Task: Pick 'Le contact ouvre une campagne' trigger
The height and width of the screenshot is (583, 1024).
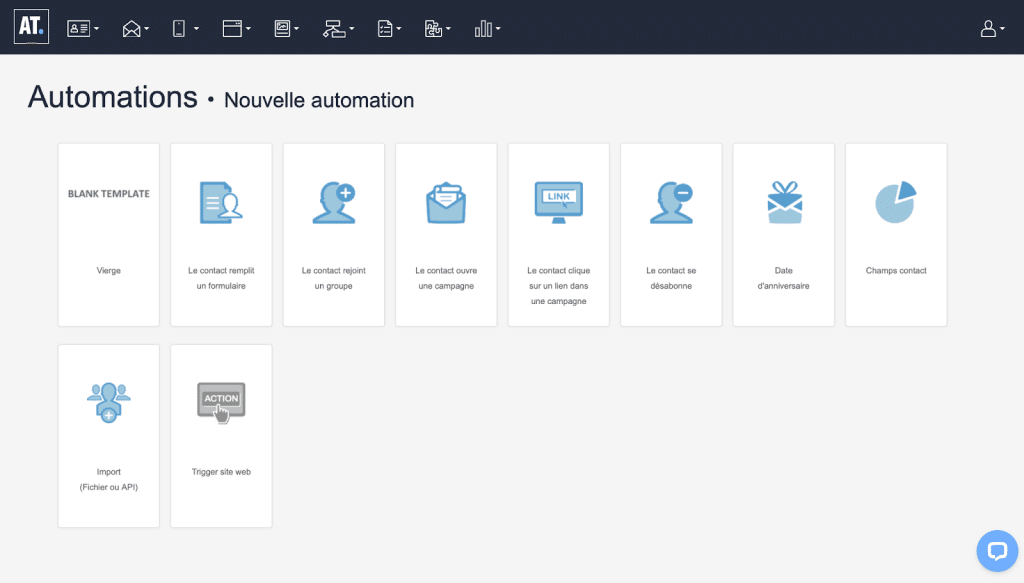Action: pyautogui.click(x=446, y=234)
